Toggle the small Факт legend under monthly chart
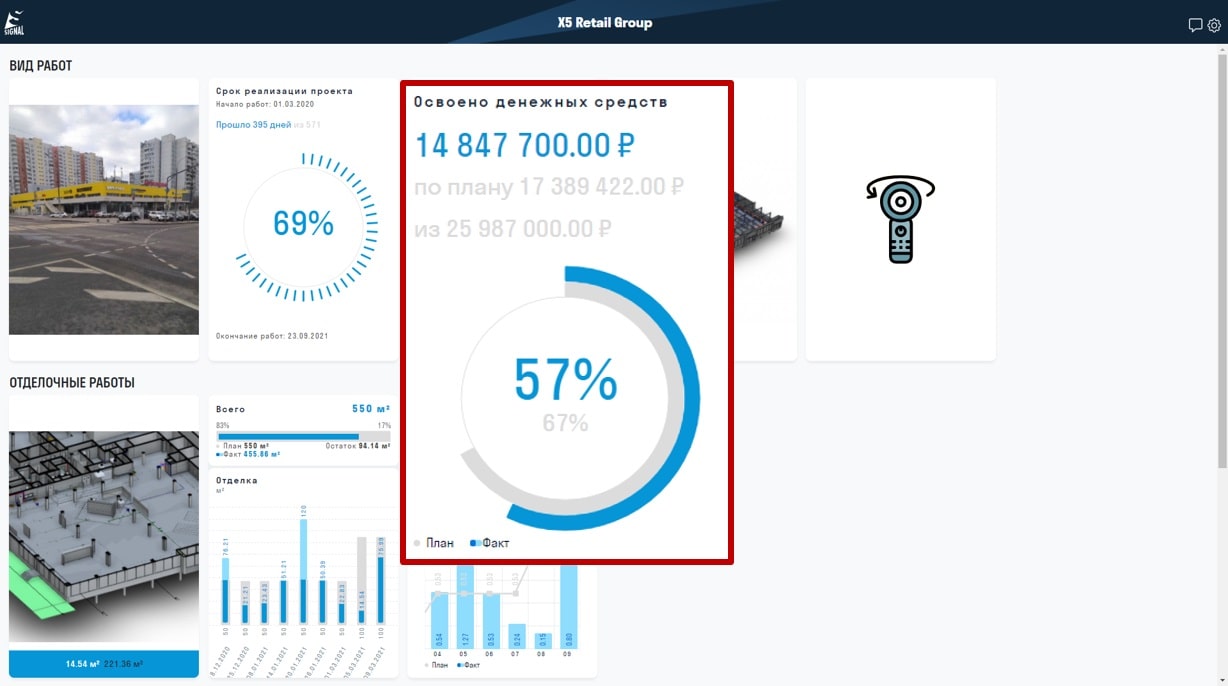 [469, 664]
